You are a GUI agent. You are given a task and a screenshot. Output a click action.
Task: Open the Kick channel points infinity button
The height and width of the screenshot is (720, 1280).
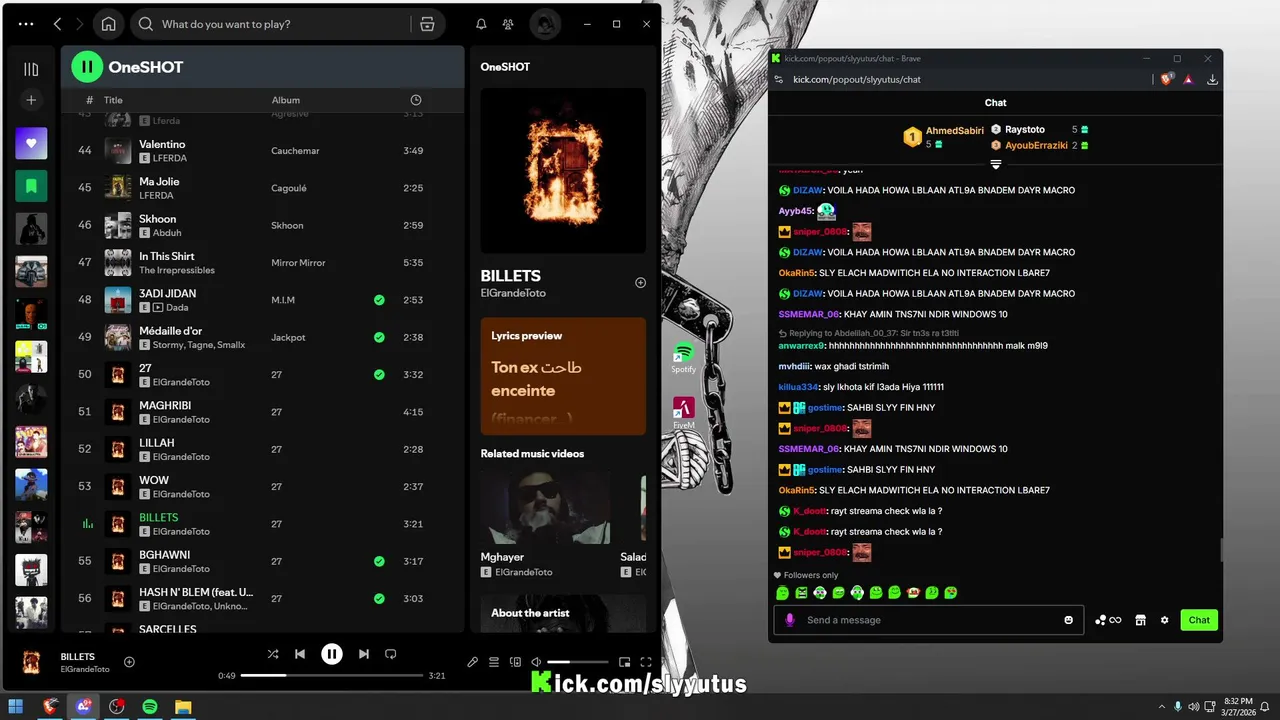pyautogui.click(x=1108, y=620)
